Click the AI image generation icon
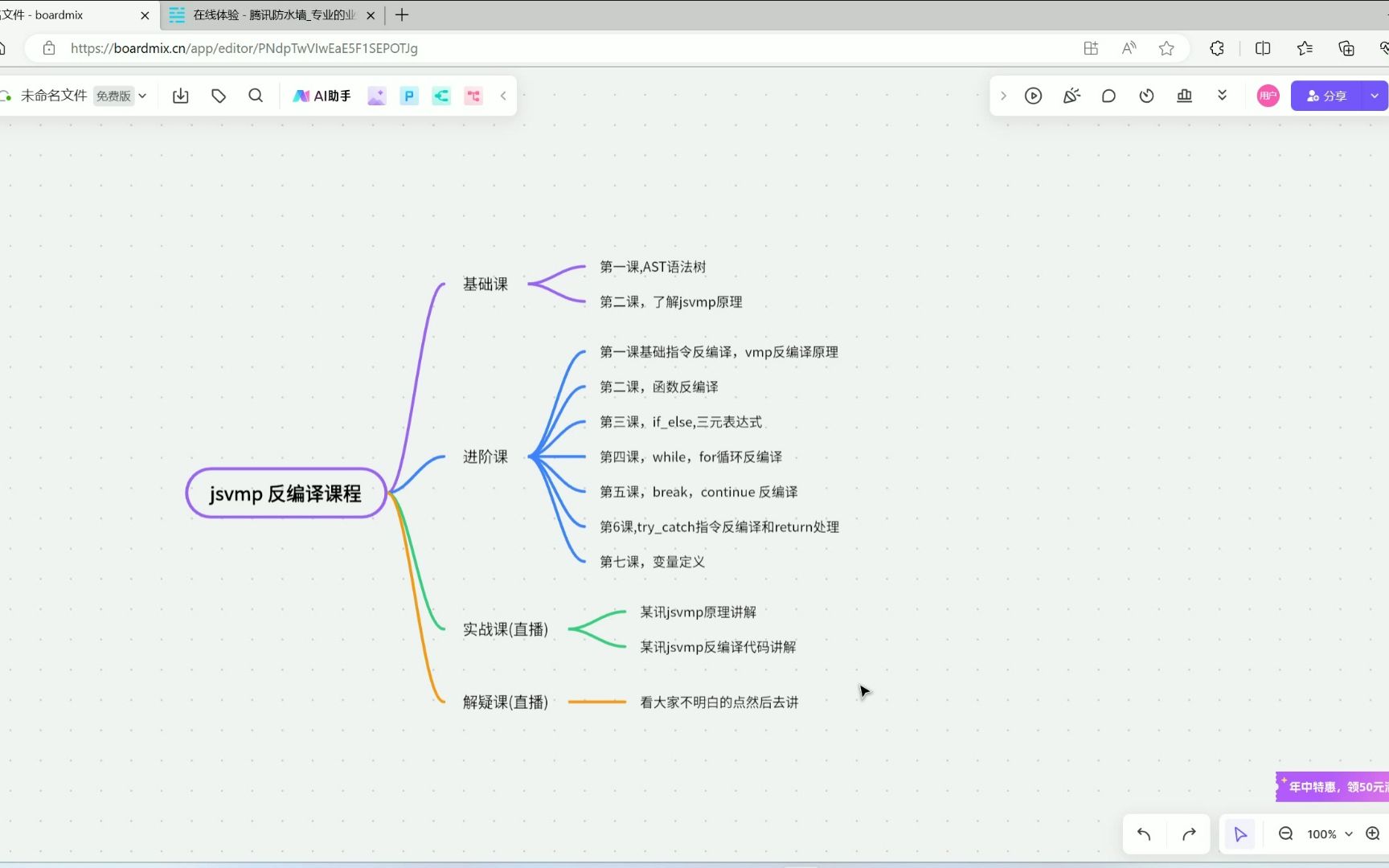The image size is (1389, 868). (376, 96)
